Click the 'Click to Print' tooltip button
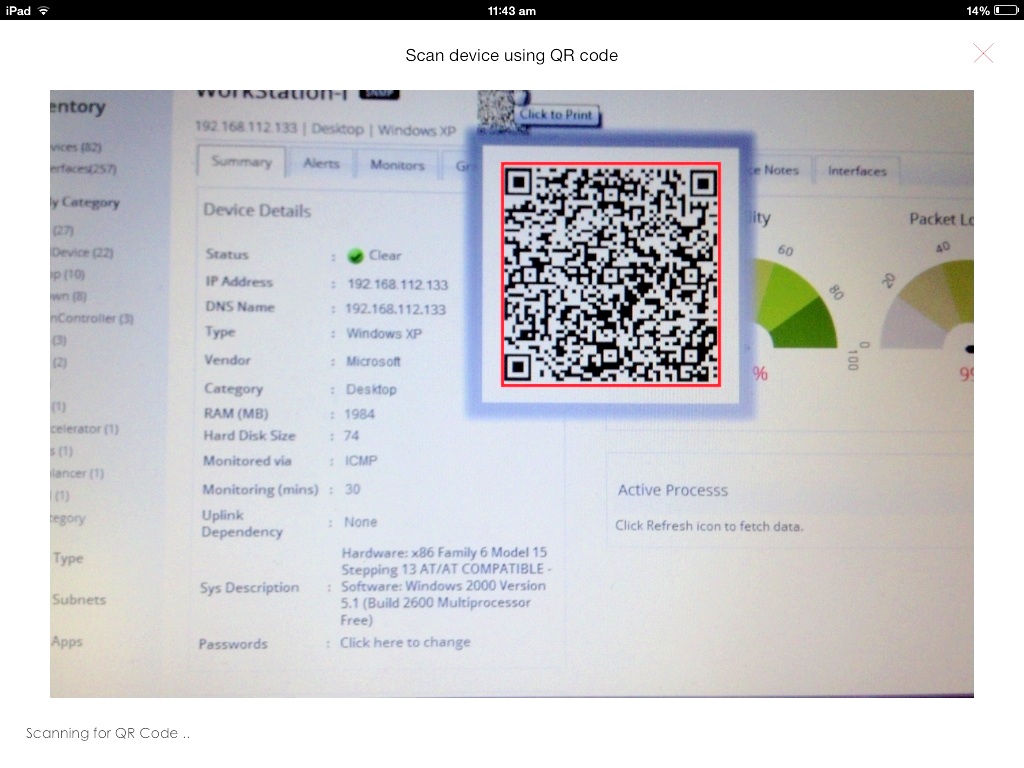Viewport: 1024px width, 768px height. [556, 115]
